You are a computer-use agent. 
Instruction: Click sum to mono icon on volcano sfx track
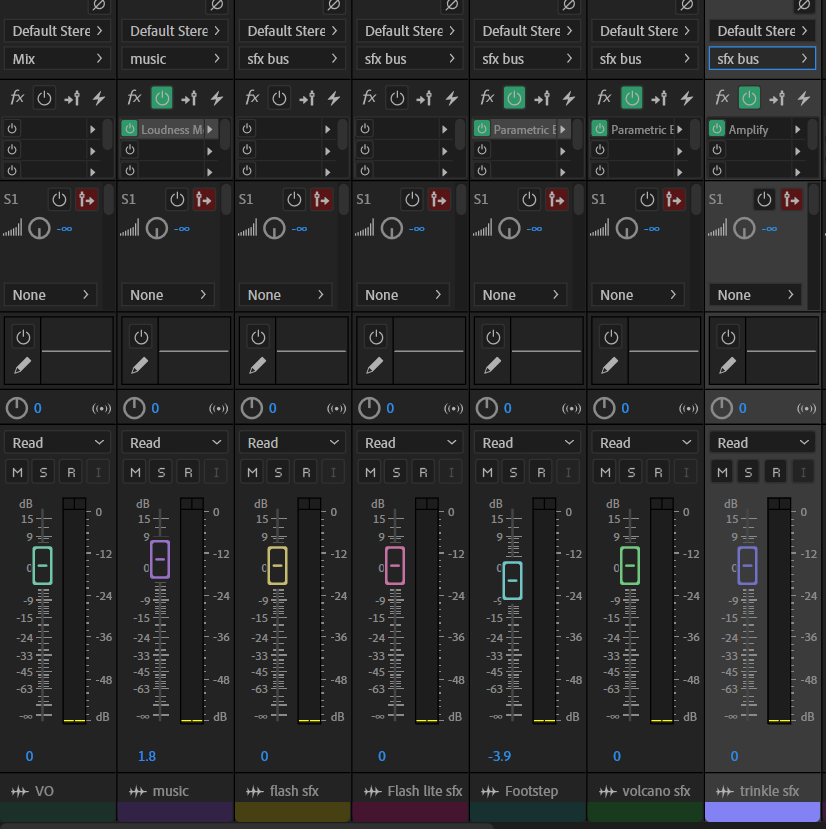pyautogui.click(x=688, y=408)
